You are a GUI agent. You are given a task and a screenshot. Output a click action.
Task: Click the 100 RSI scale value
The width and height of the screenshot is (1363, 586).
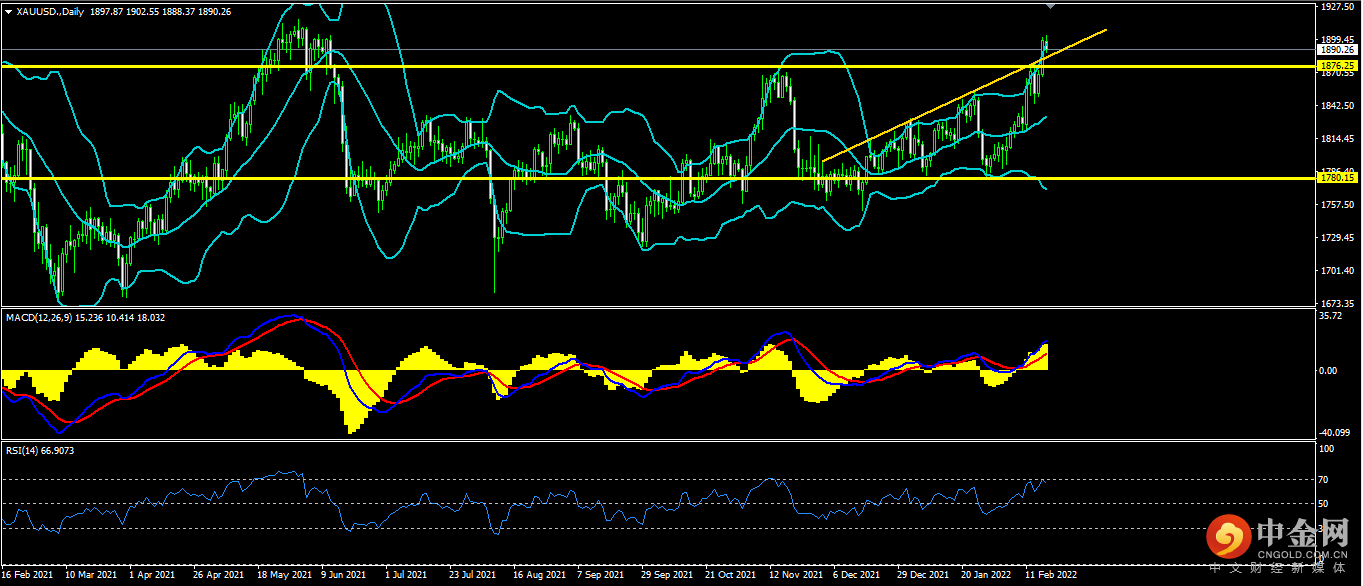coord(1327,449)
